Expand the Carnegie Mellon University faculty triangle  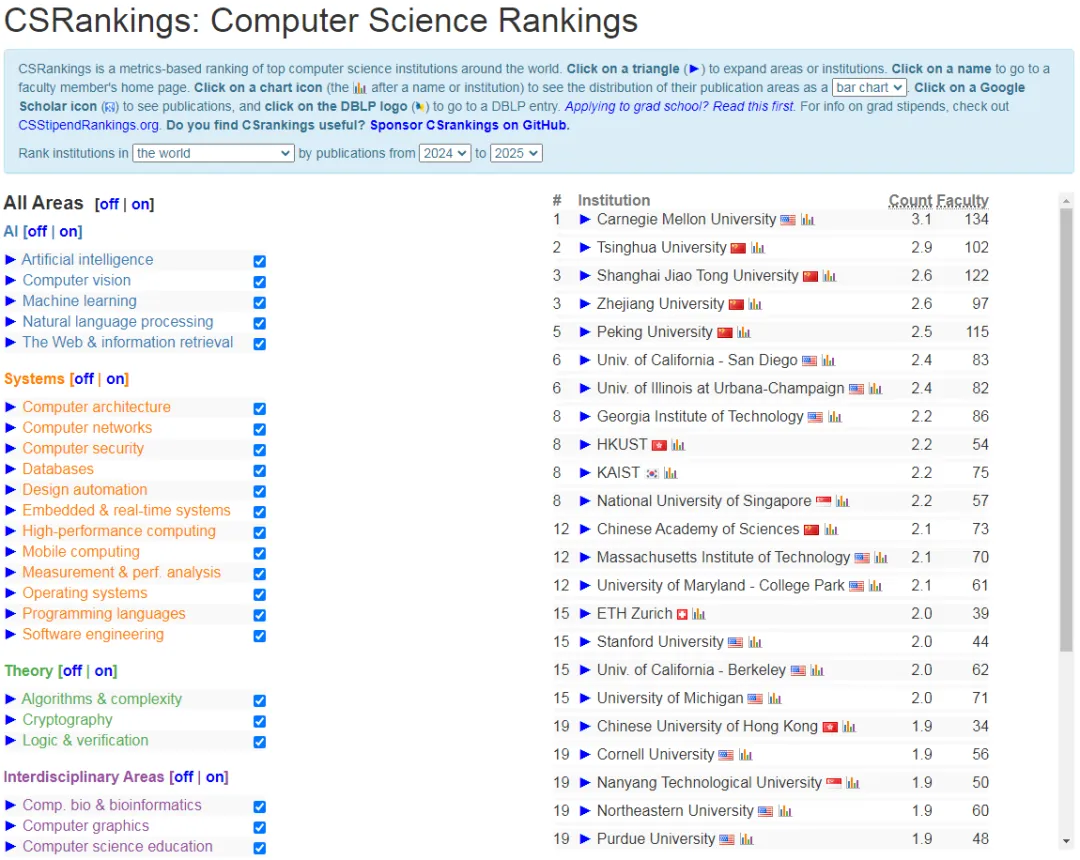pyautogui.click(x=585, y=220)
